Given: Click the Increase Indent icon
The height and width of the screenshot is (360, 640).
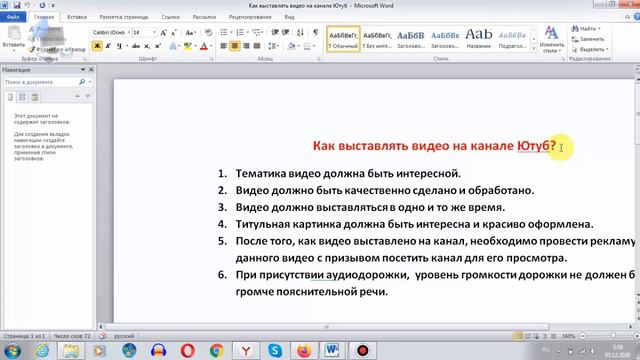Looking at the screenshot, I should tap(286, 32).
